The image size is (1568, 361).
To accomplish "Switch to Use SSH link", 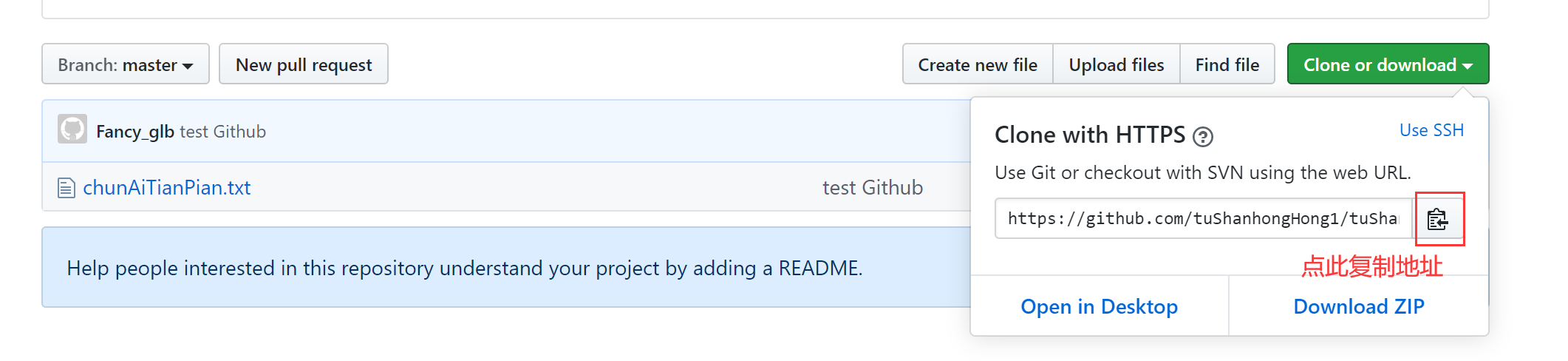I will pyautogui.click(x=1431, y=130).
